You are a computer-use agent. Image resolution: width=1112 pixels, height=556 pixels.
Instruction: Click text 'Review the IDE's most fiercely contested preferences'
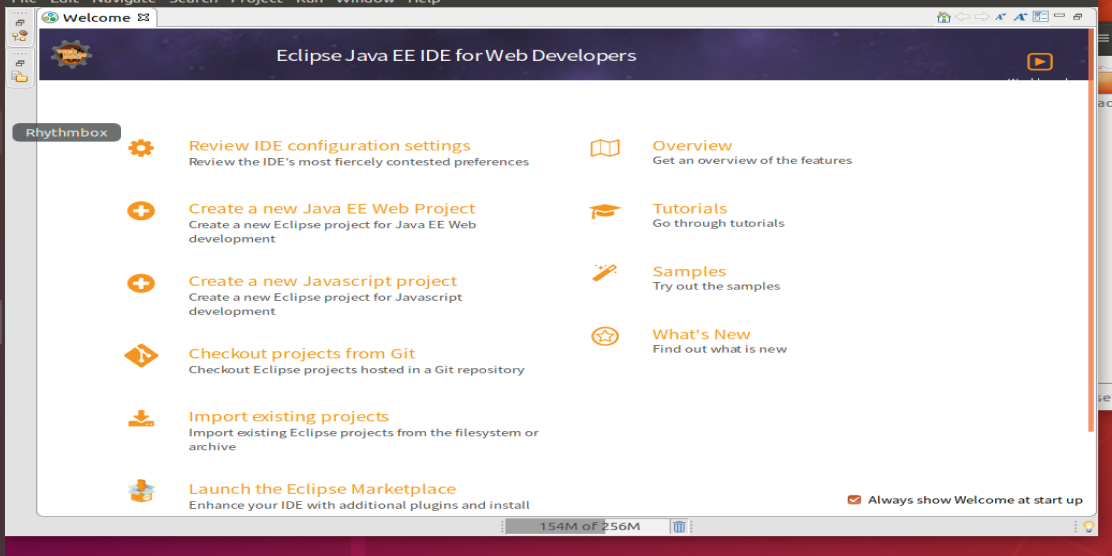coord(359,162)
